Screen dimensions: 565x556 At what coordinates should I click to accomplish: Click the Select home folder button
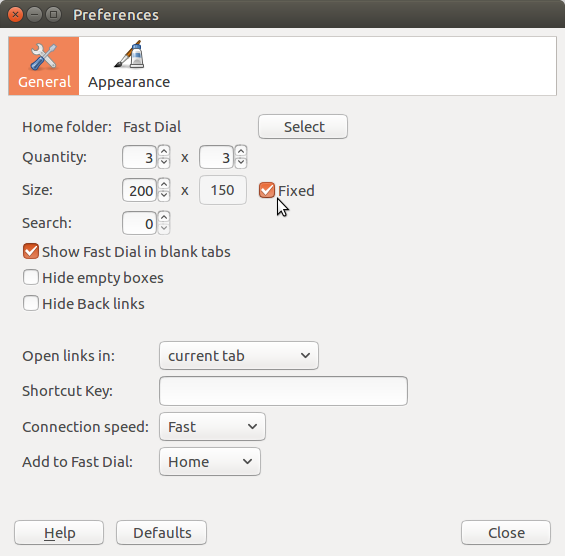click(x=303, y=126)
